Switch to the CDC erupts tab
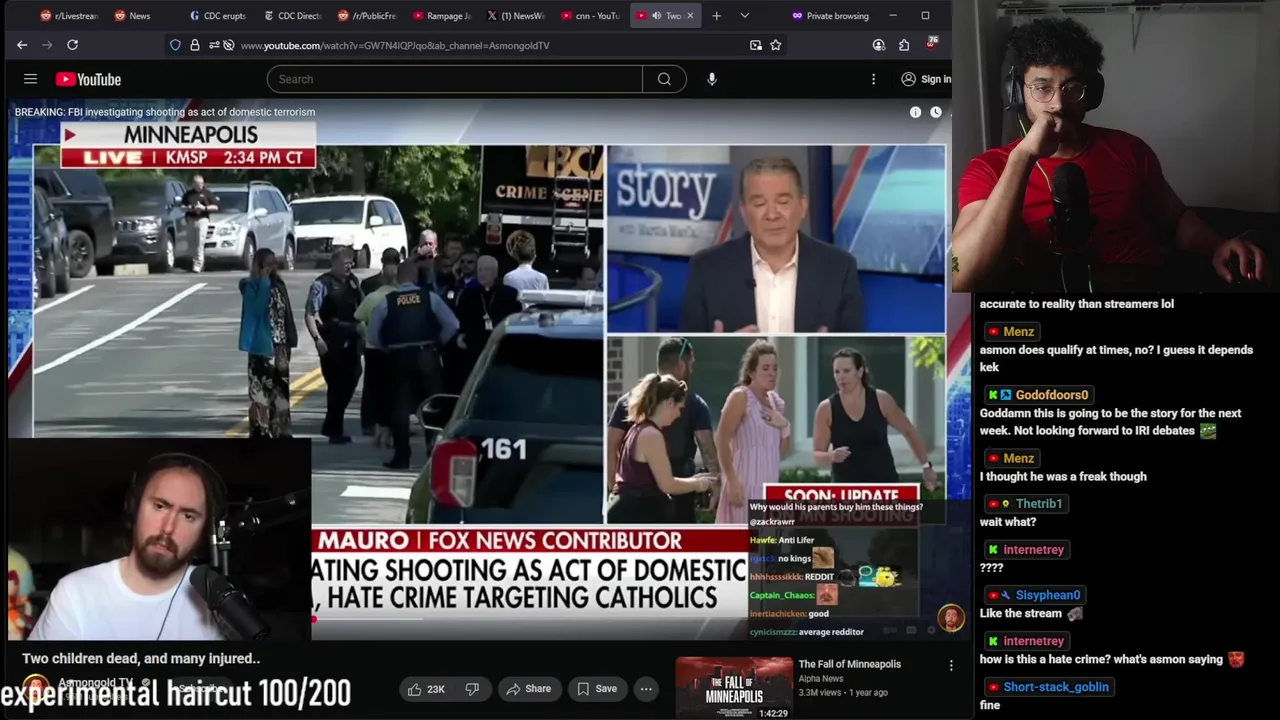 click(x=217, y=16)
